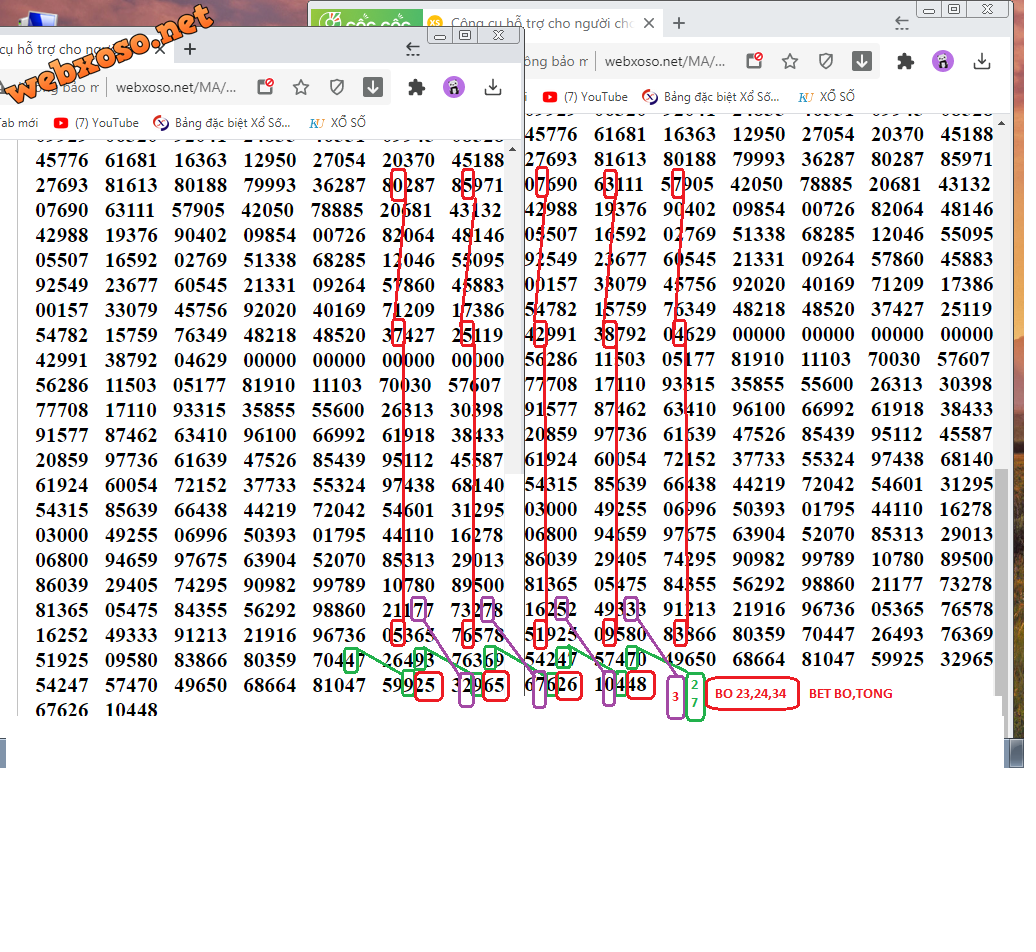
Task: Maximize the left browser window
Action: coord(465,35)
